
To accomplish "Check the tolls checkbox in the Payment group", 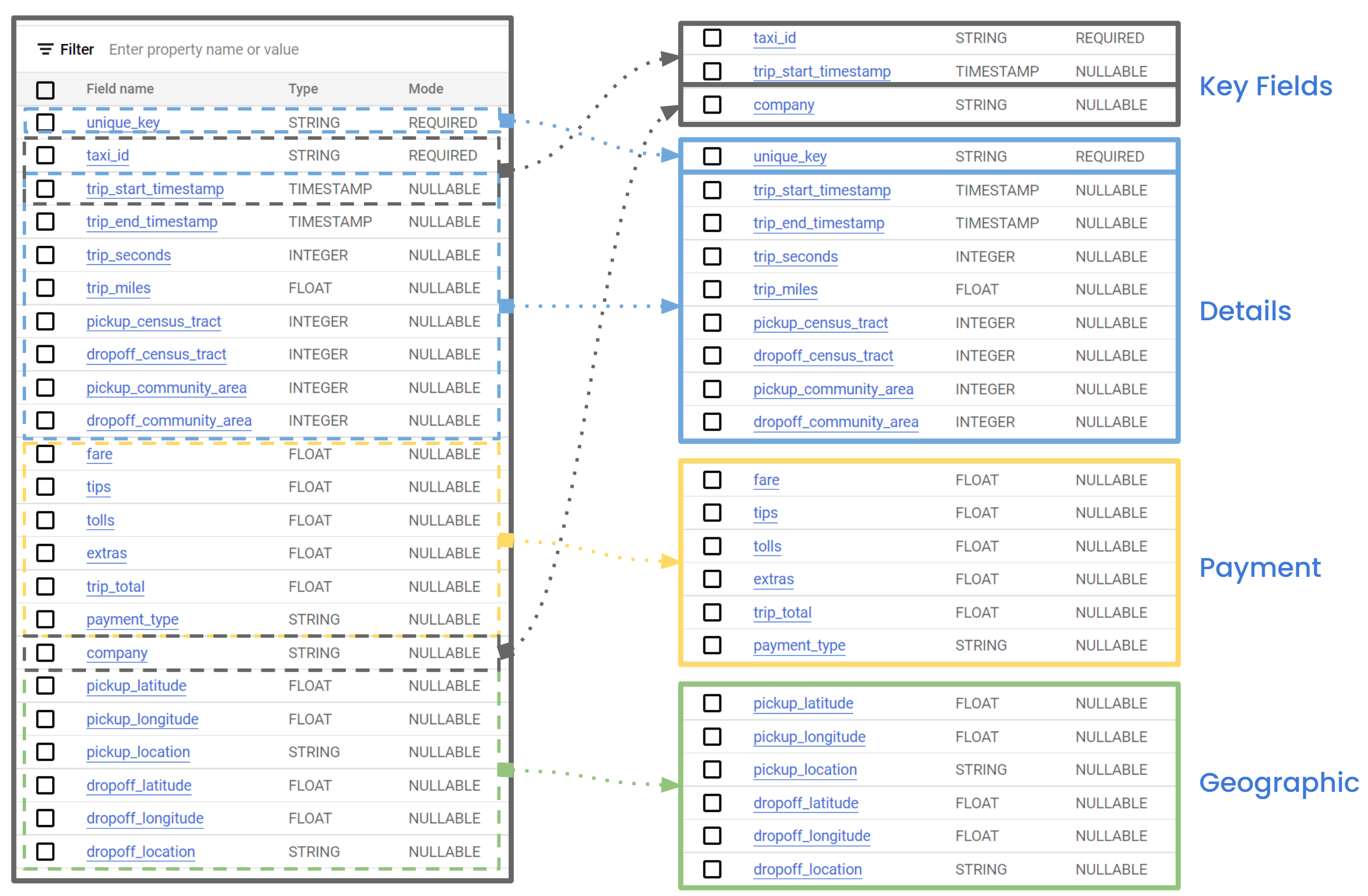I will point(711,546).
